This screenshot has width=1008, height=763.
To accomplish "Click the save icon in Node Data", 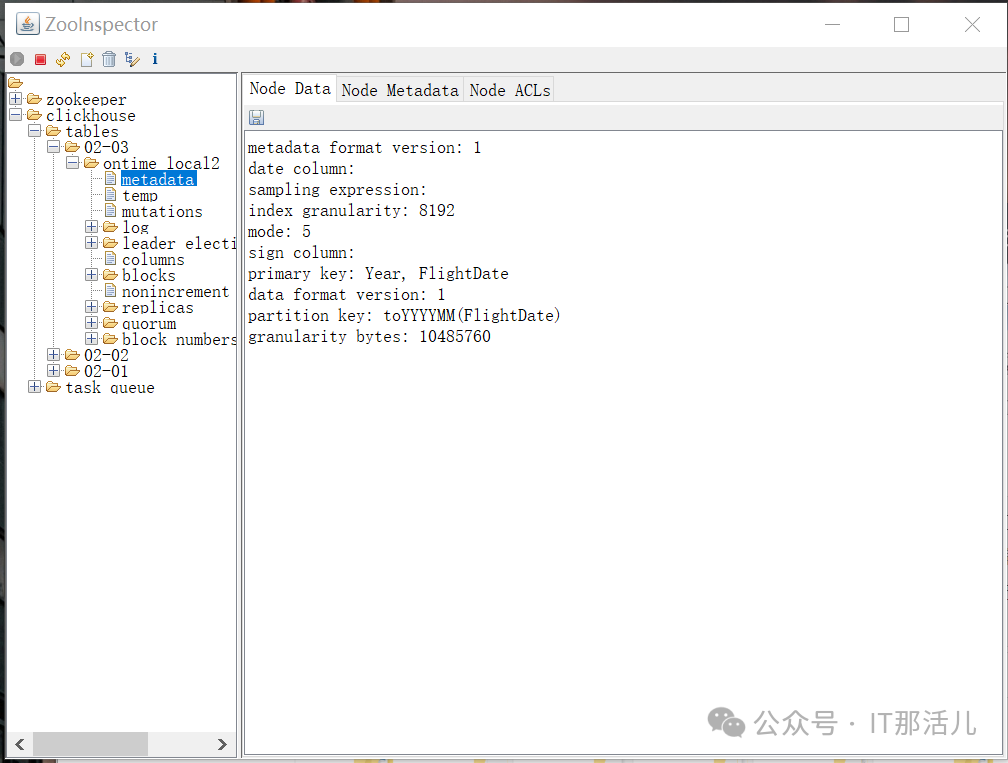I will coord(256,117).
